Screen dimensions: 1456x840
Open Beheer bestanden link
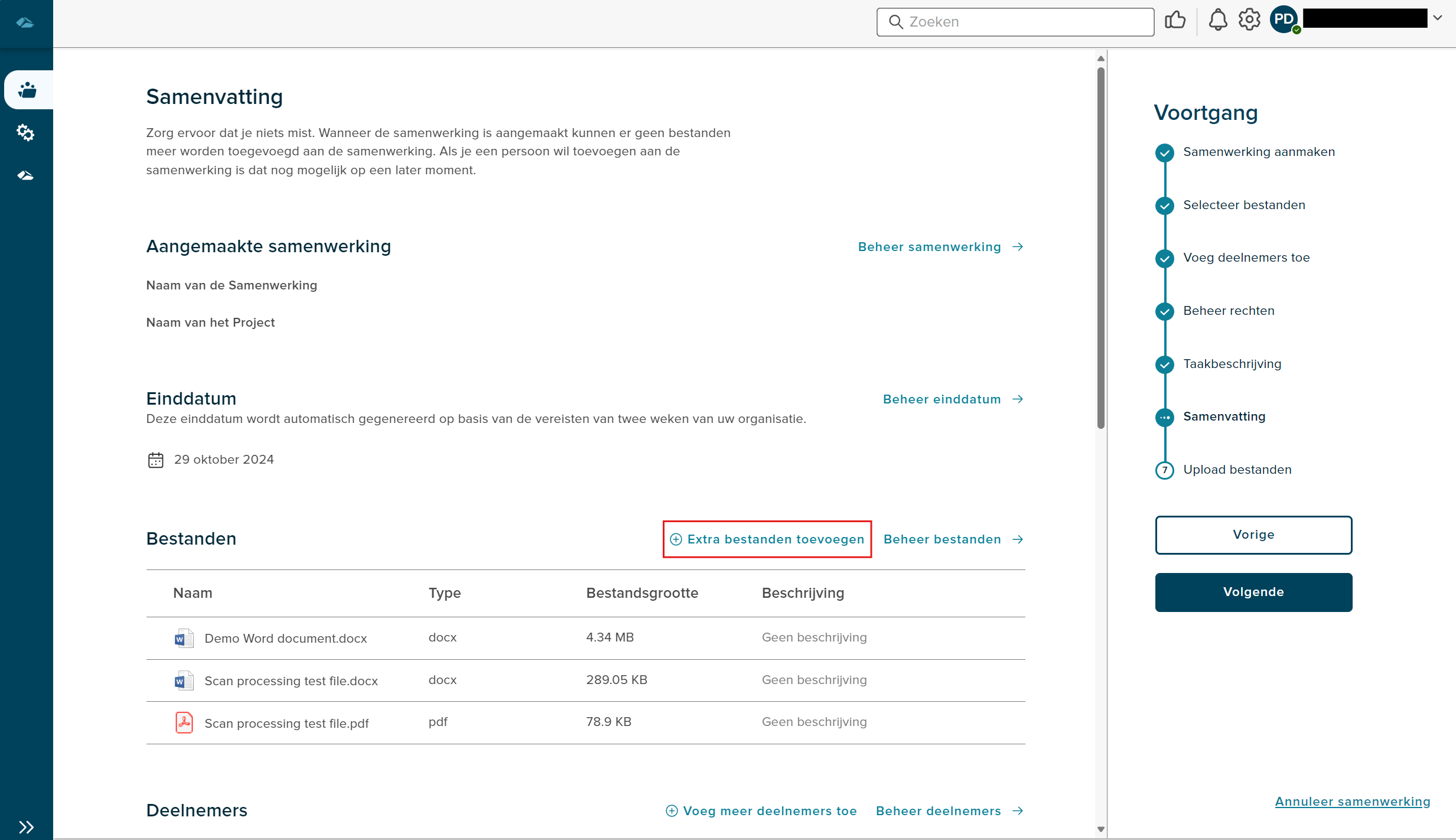point(953,539)
